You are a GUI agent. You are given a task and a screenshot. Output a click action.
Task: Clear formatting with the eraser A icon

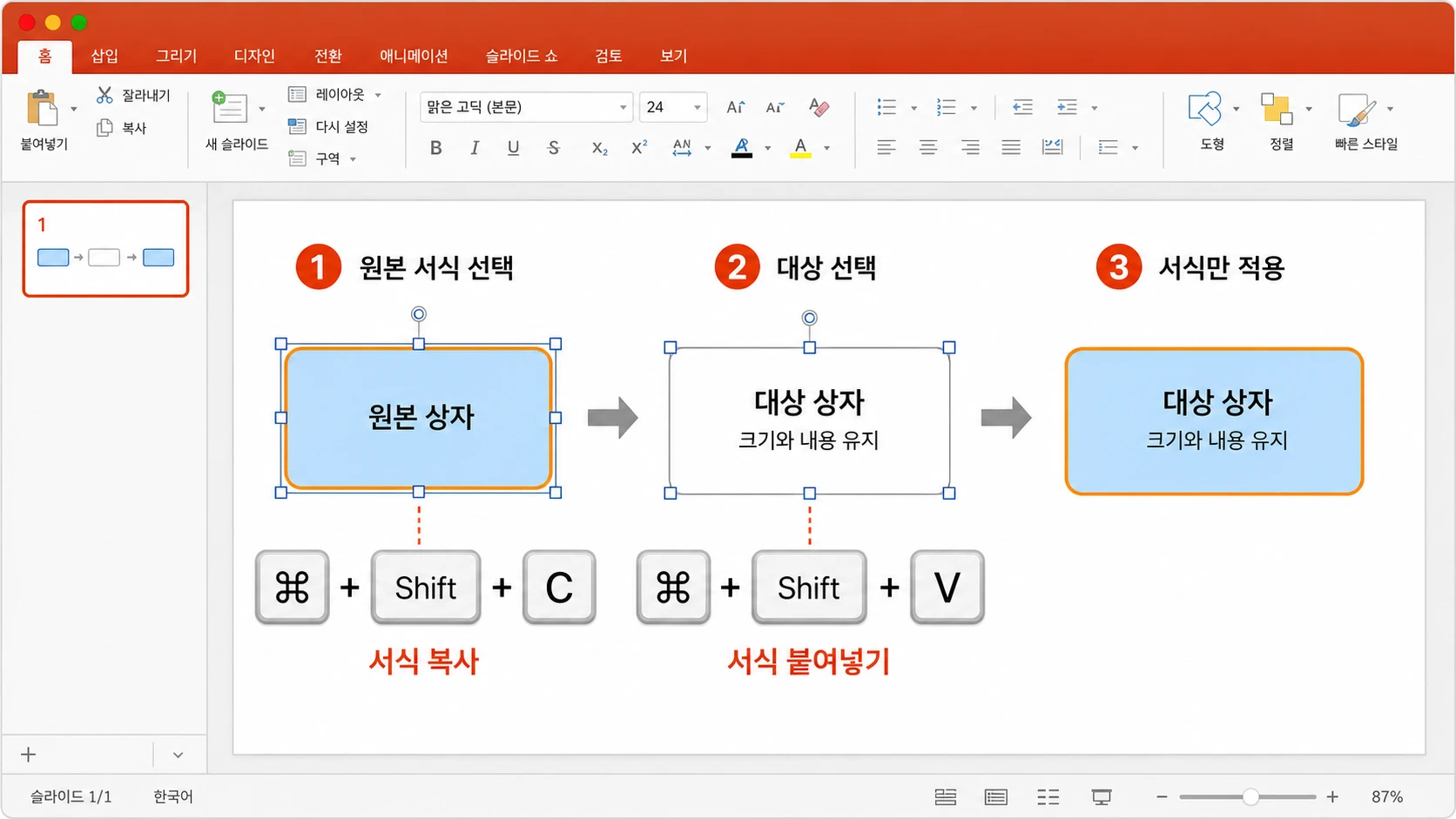pyautogui.click(x=818, y=107)
